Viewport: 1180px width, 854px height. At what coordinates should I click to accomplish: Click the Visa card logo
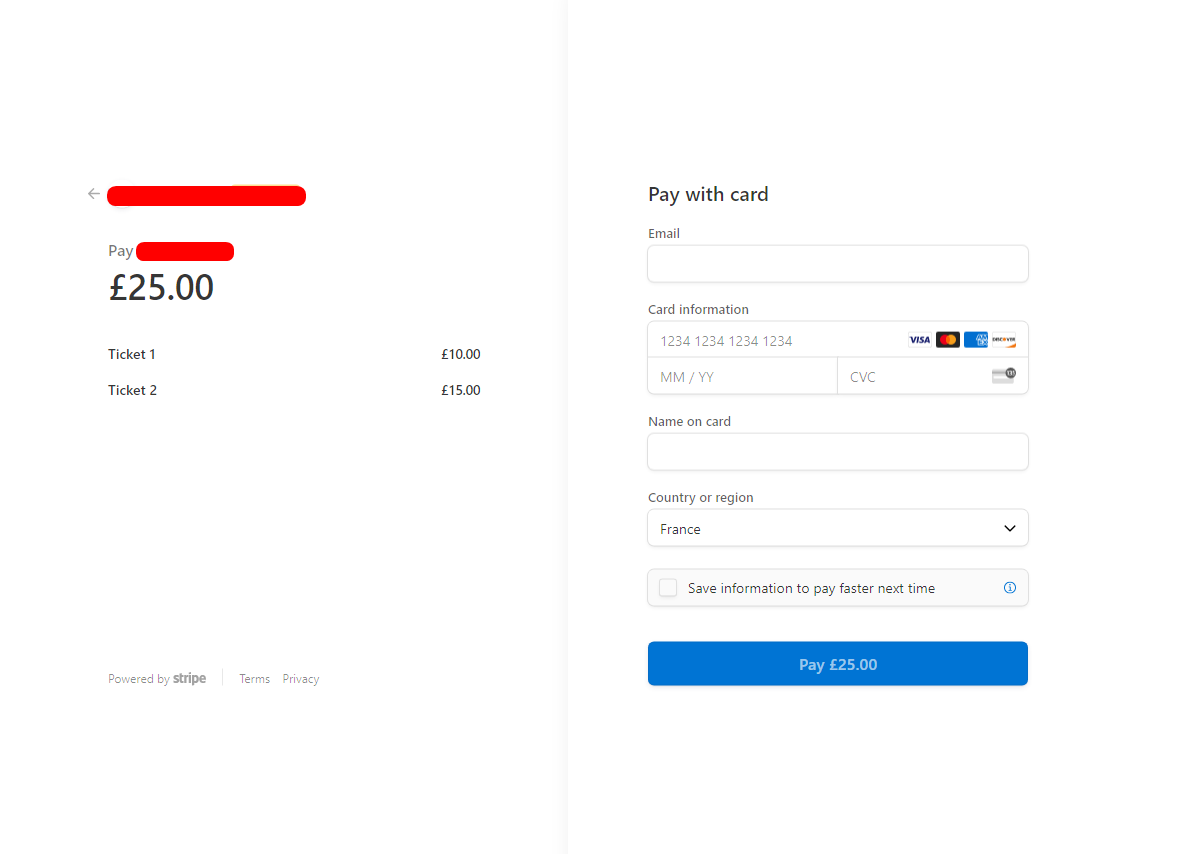920,340
